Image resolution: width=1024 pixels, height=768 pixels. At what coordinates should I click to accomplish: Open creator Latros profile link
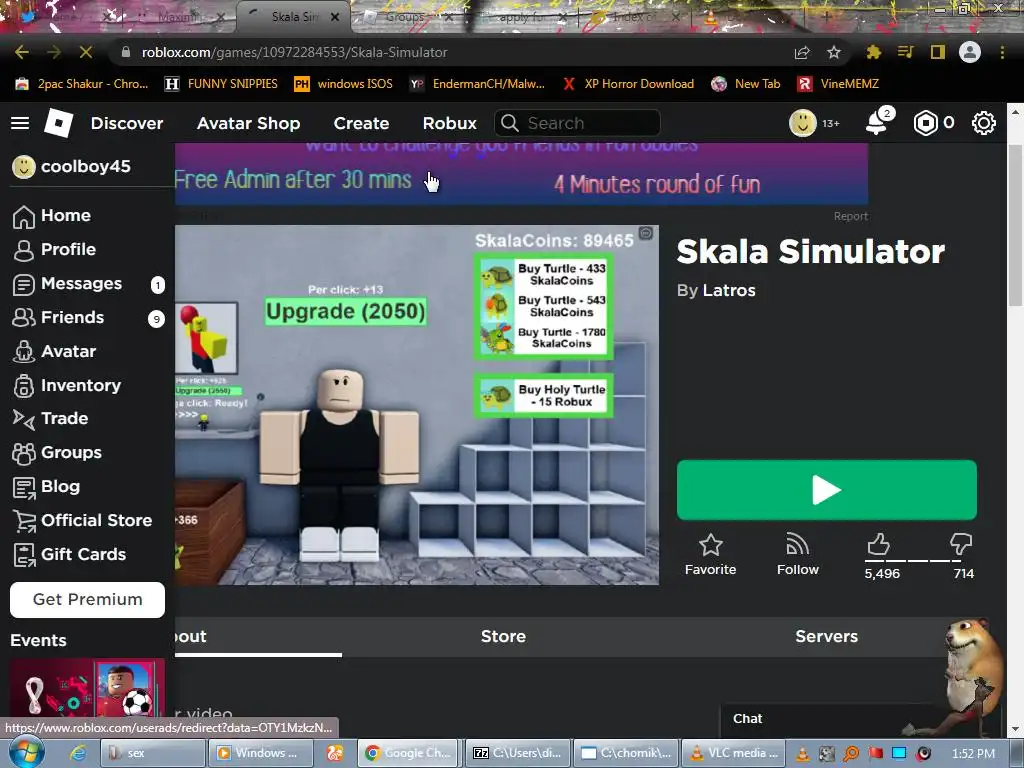click(729, 291)
